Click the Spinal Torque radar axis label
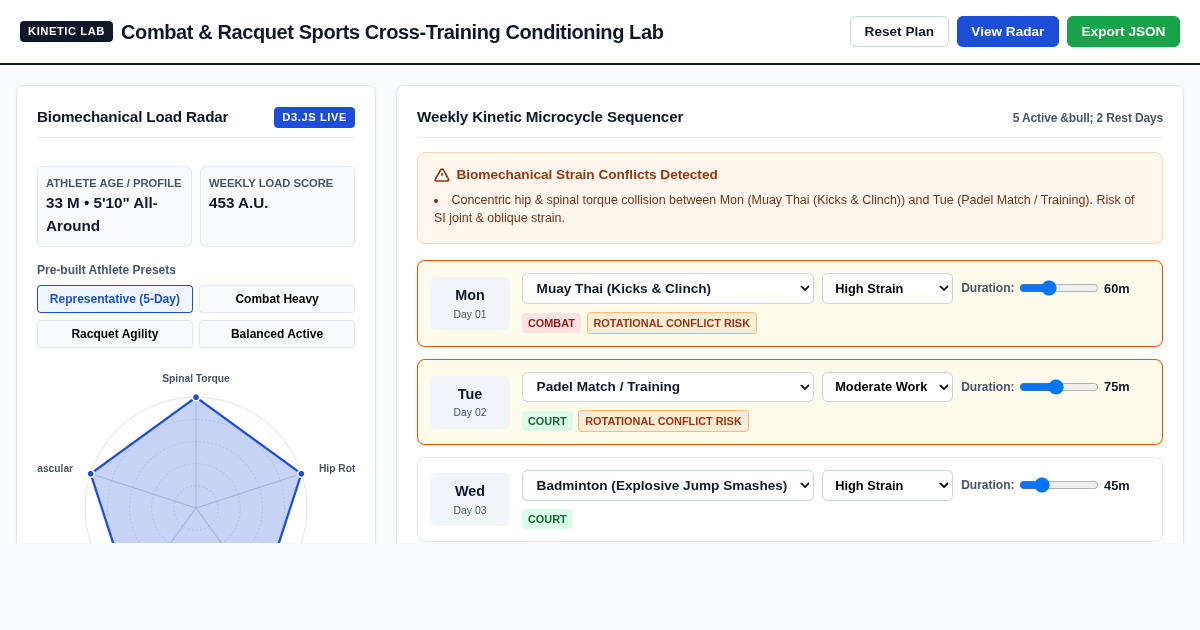This screenshot has height=630, width=1200. click(196, 379)
